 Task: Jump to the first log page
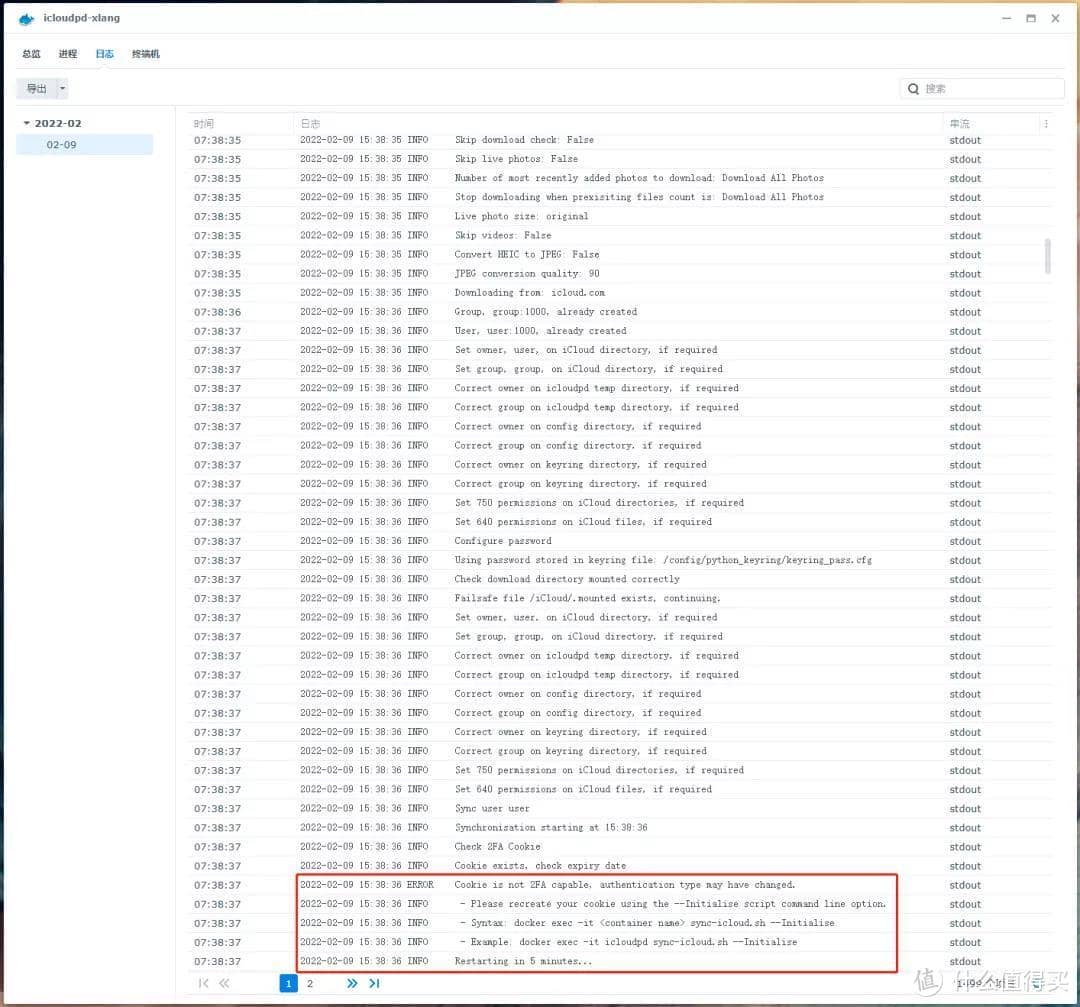204,983
